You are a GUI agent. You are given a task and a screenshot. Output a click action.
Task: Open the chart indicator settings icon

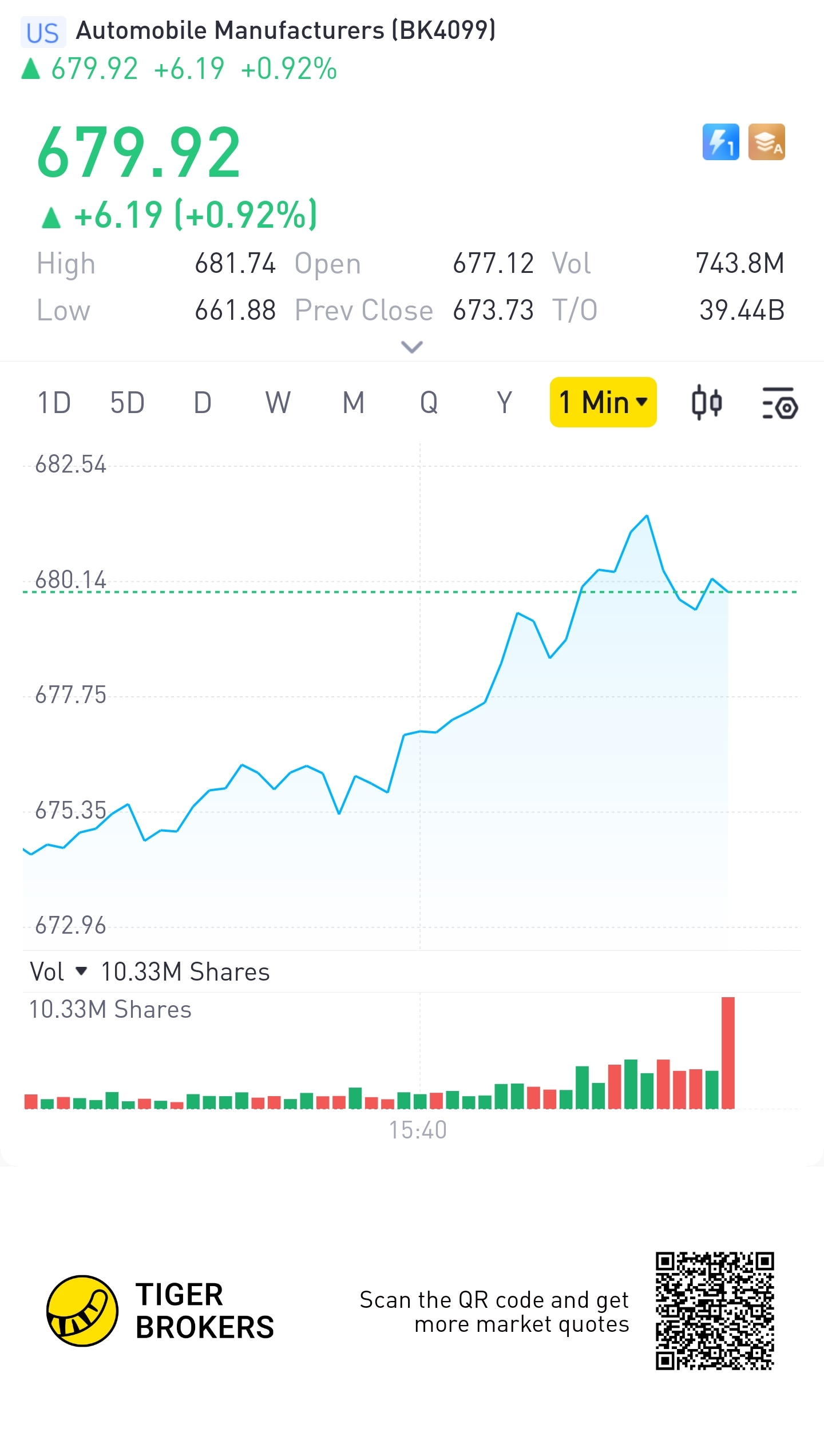coord(780,403)
